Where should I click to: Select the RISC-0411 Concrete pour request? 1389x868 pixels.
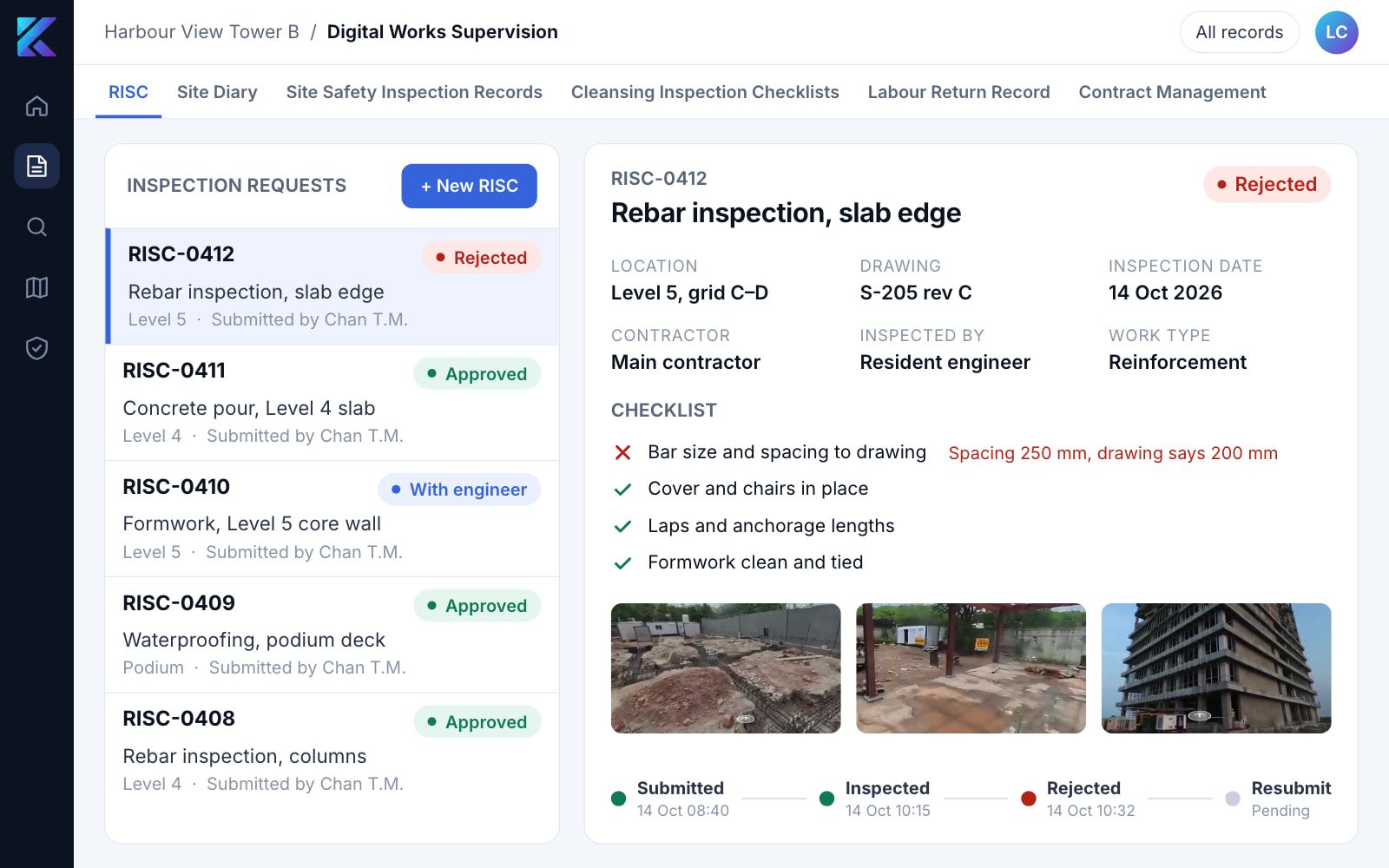(332, 403)
